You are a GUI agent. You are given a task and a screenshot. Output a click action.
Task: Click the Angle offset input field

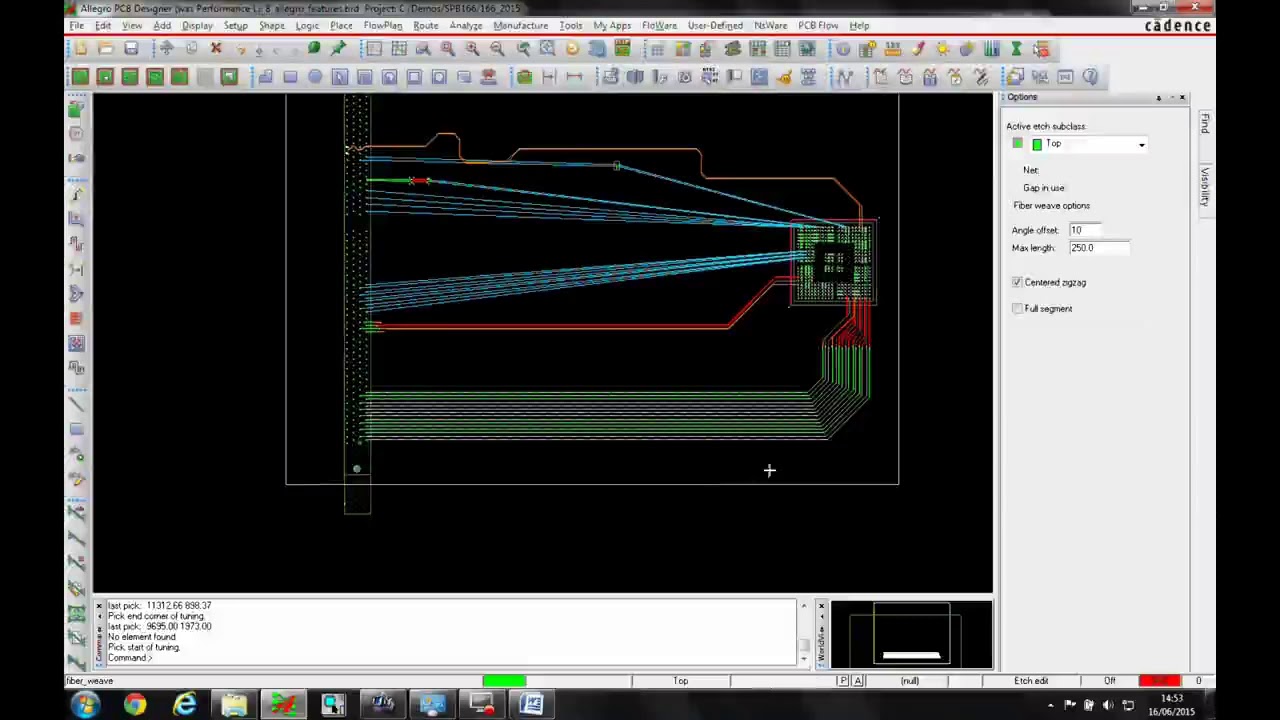pos(1084,230)
